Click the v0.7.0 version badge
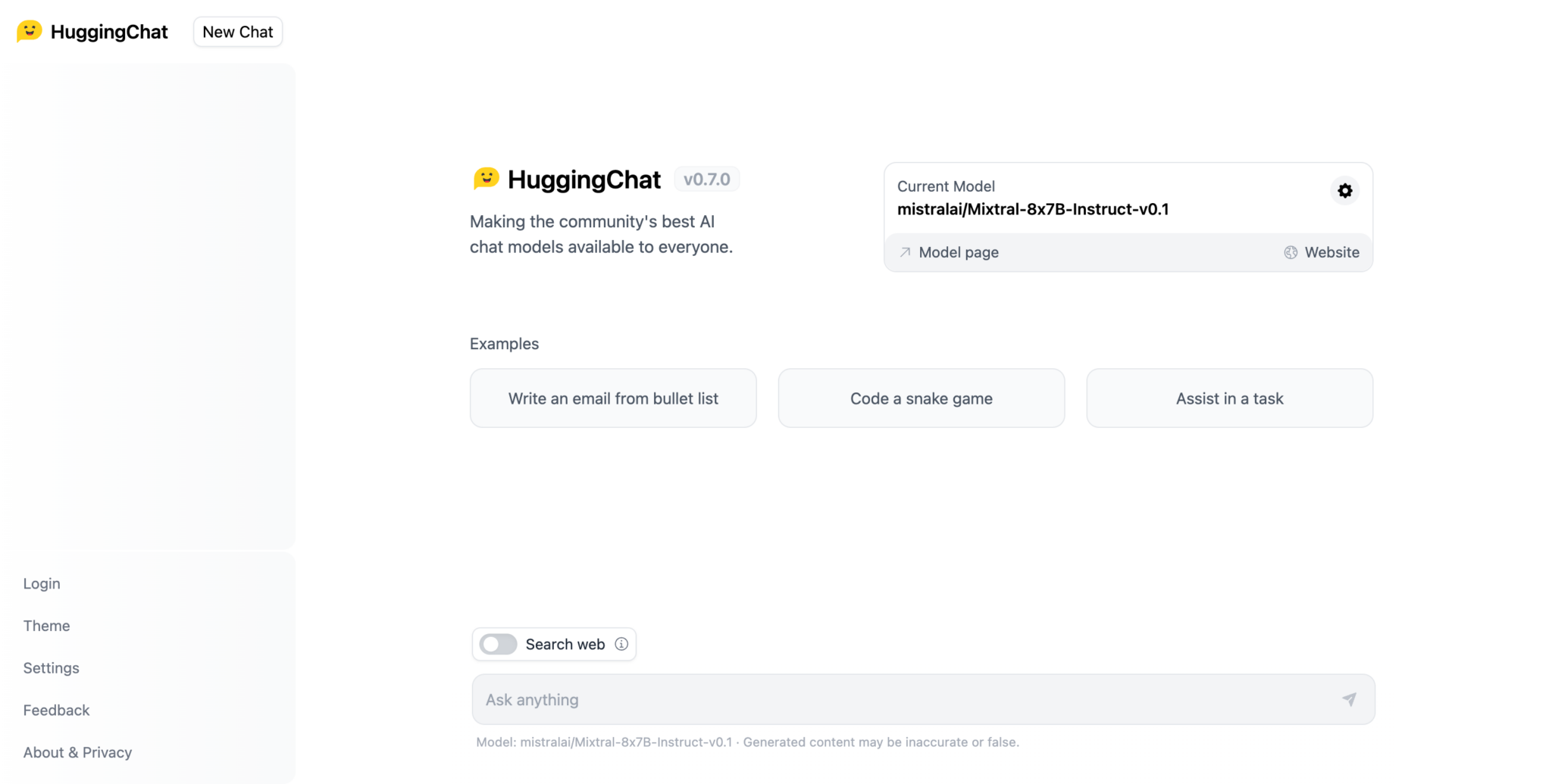Screen dimensions: 1552x784 (x=706, y=179)
